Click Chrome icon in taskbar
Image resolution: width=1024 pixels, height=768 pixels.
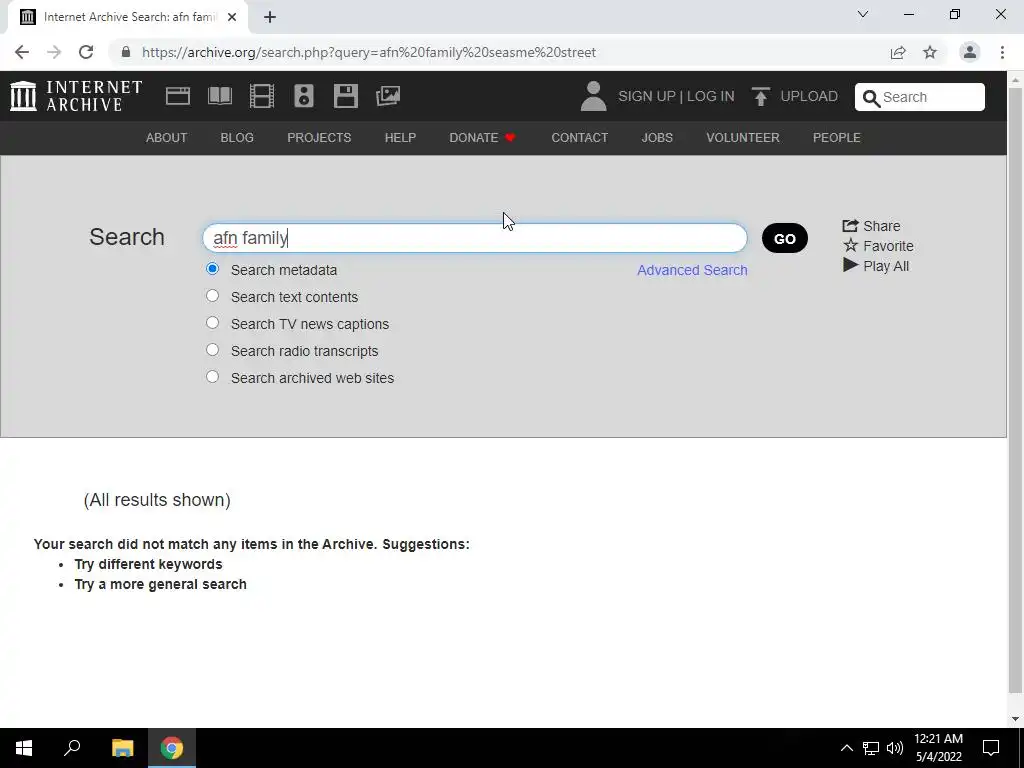pos(172,748)
